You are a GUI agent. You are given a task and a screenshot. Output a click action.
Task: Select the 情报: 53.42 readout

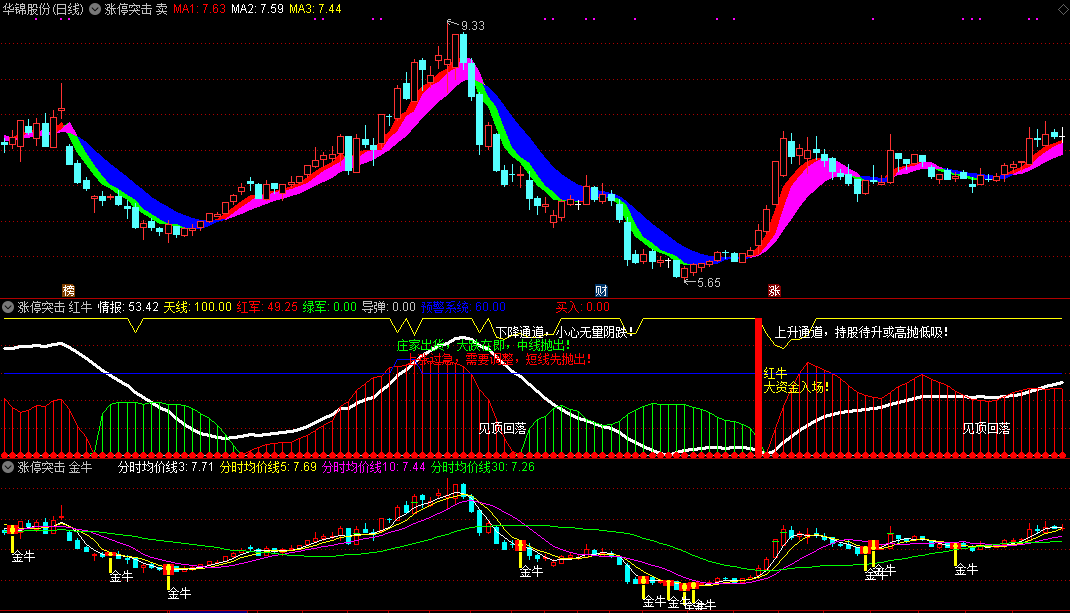[128, 307]
